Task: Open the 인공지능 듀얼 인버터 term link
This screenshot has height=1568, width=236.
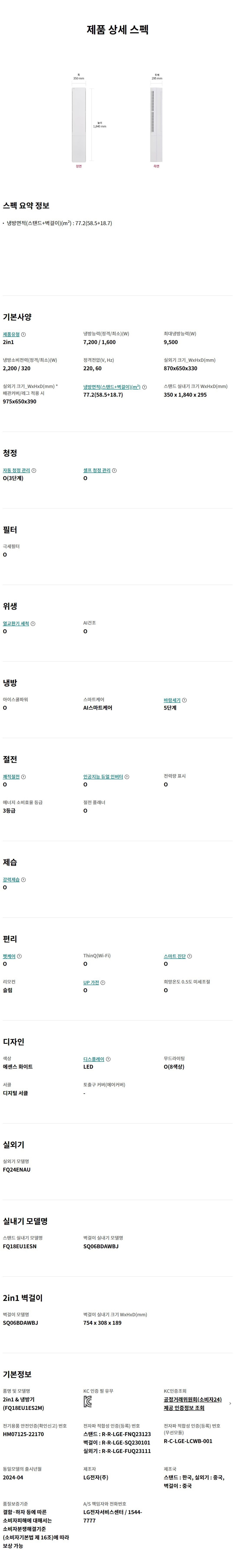Action: point(103,777)
